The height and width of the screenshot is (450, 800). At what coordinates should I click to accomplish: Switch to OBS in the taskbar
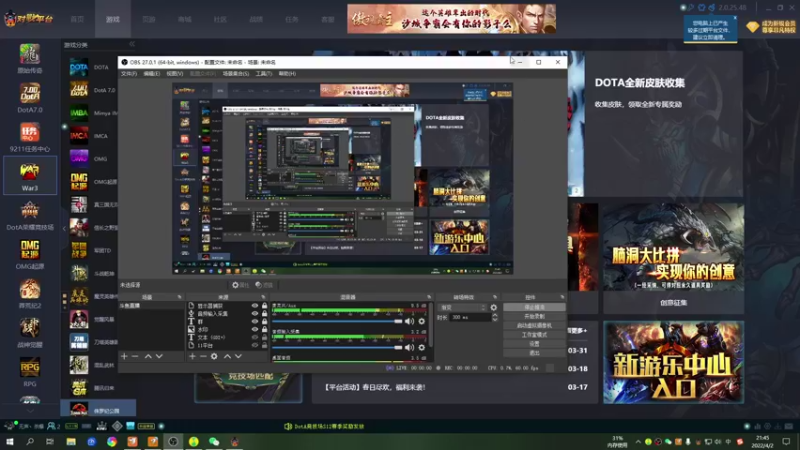(173, 441)
